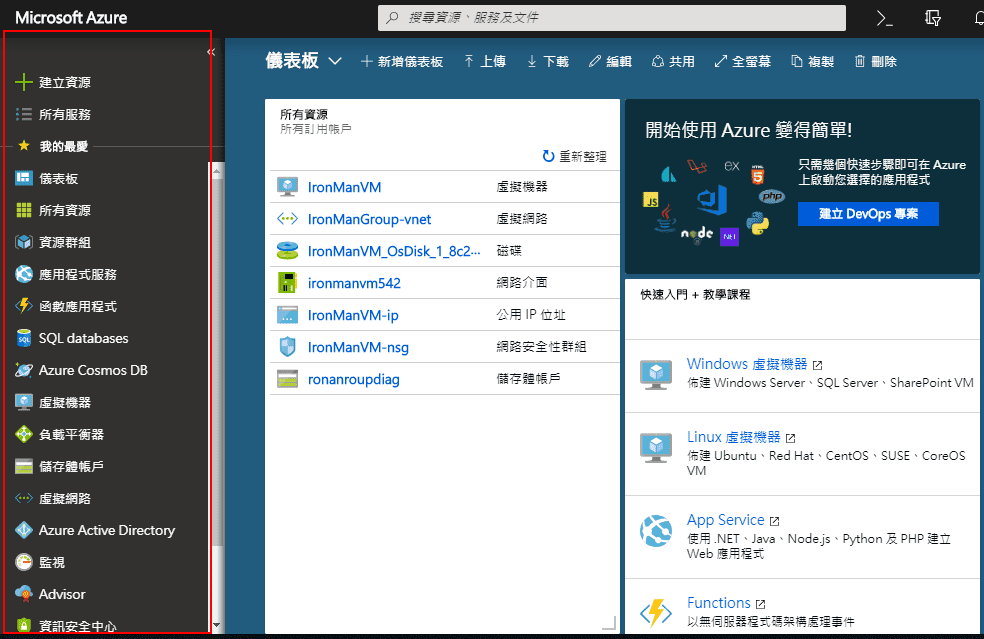Click the 所有資源 grid icon

pyautogui.click(x=24, y=210)
